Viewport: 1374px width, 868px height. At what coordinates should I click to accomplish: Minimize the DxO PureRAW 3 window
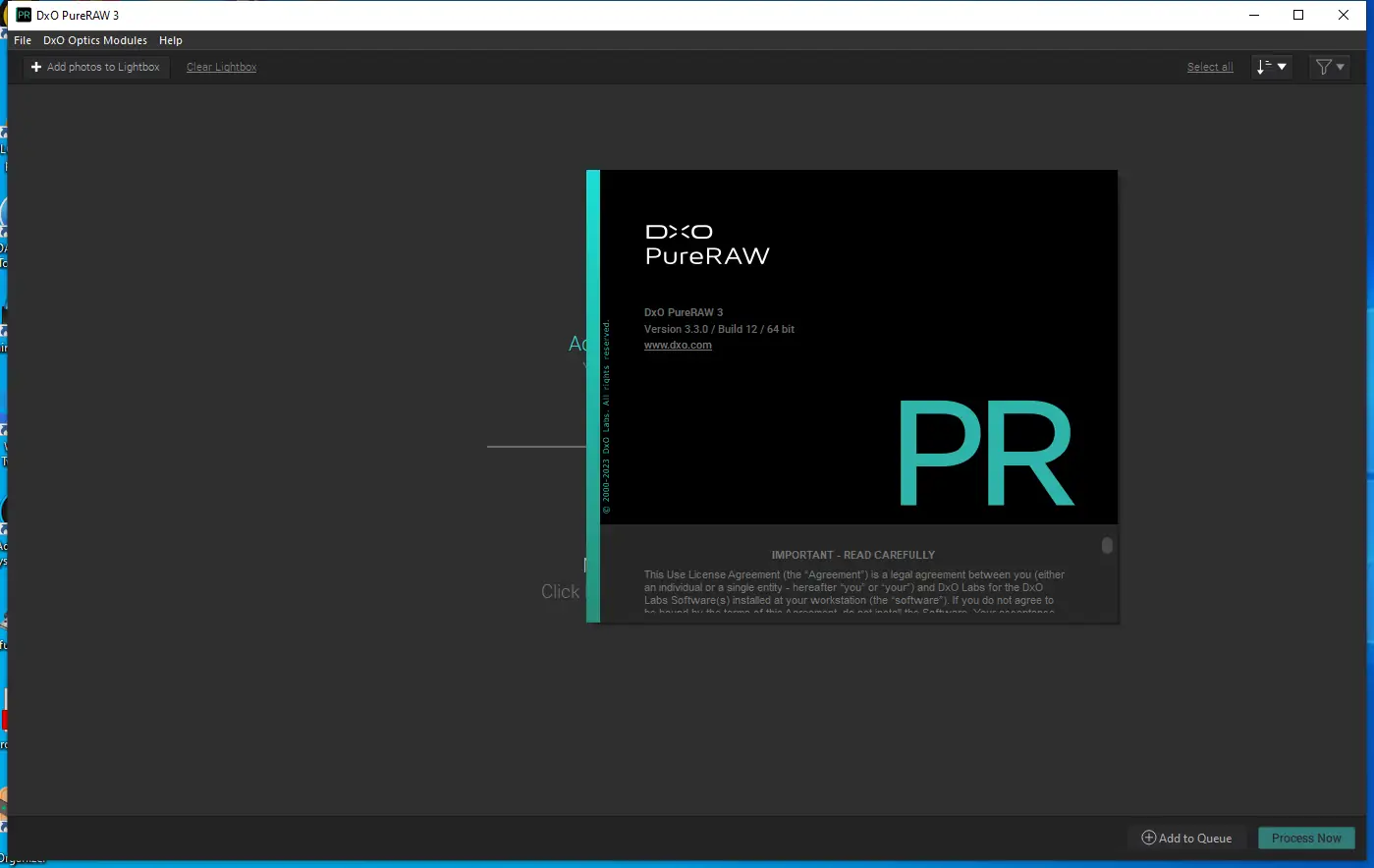[1255, 15]
